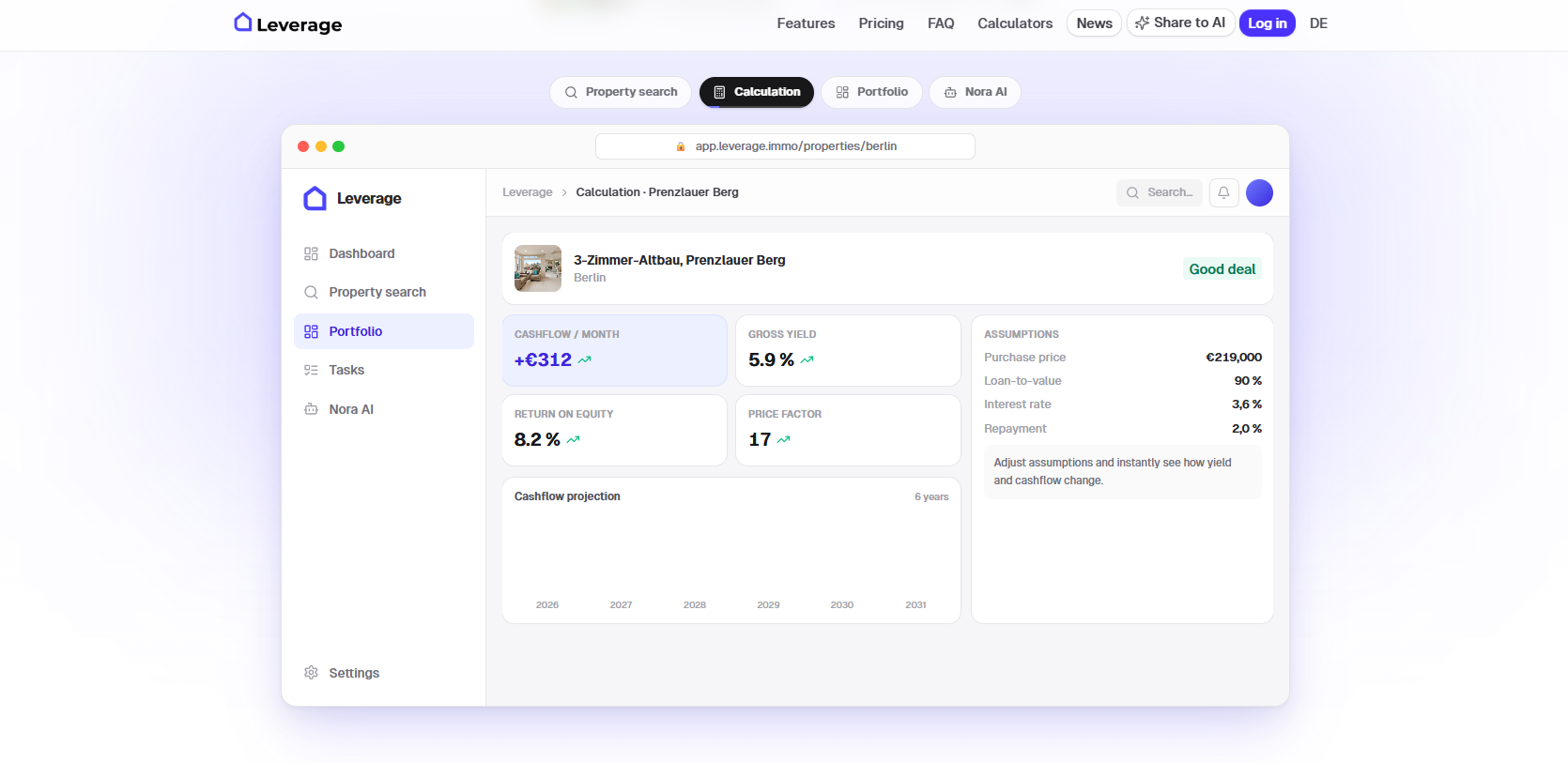Viewport: 1568px width, 763px height.
Task: Click the Gross Yield trend arrow icon
Action: (x=807, y=359)
